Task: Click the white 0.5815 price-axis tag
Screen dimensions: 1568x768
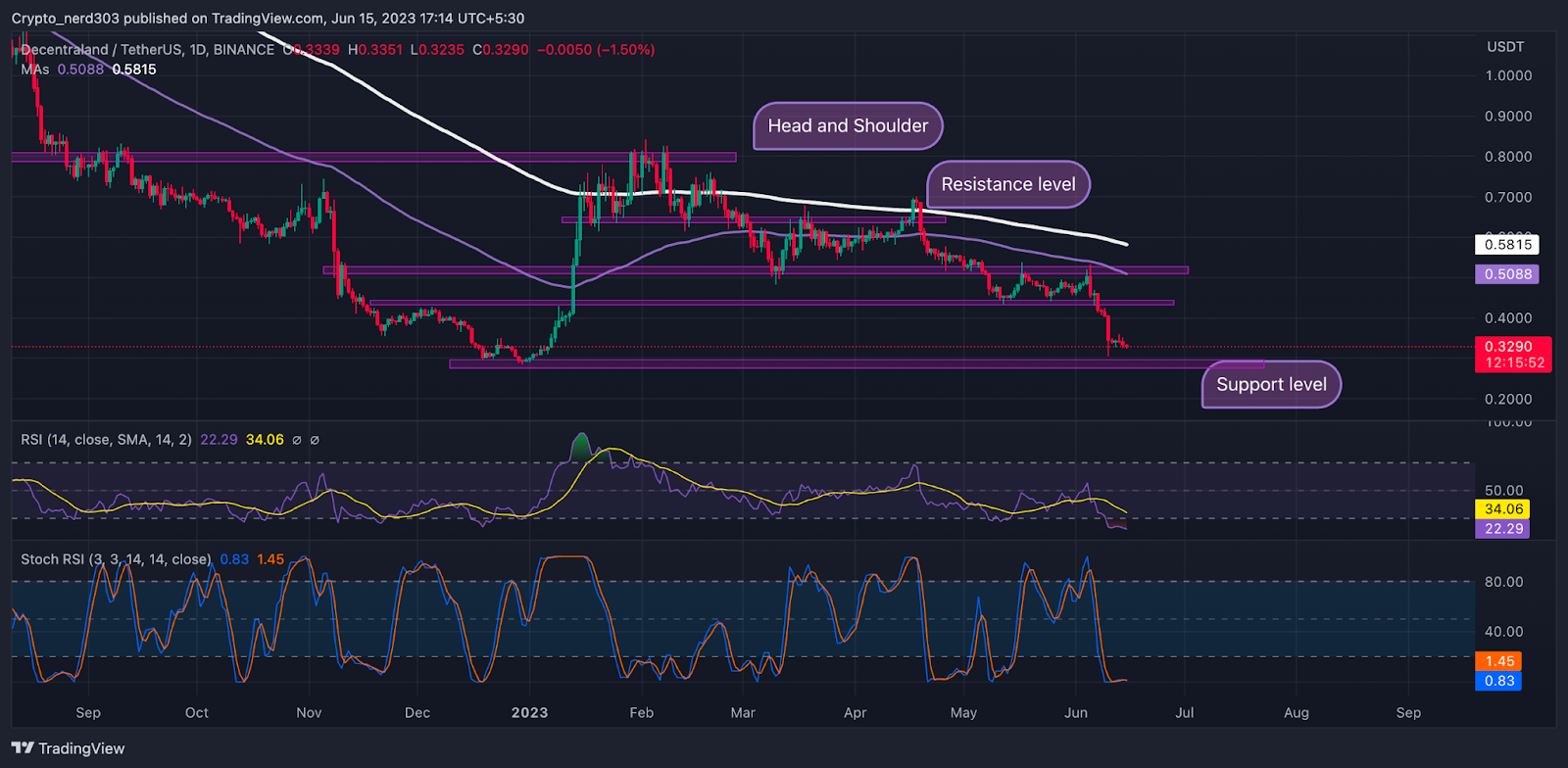Action: 1507,245
